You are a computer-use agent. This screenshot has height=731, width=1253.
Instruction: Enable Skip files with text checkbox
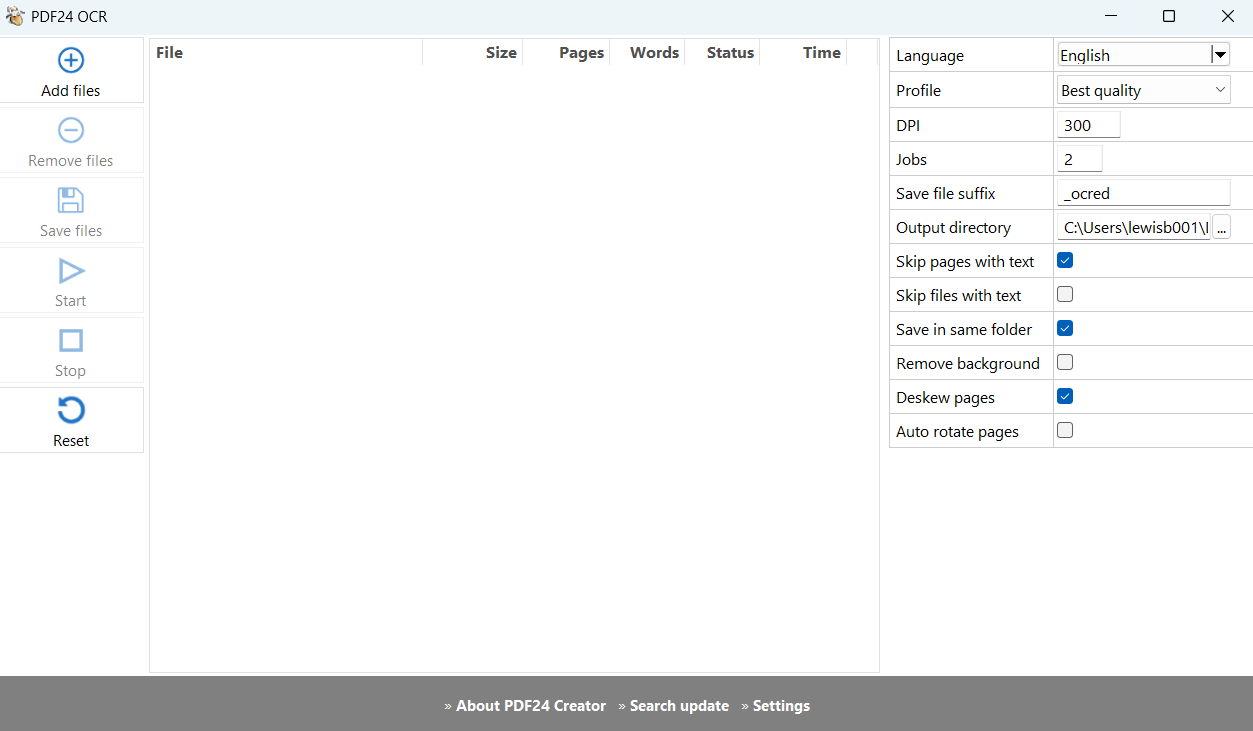(x=1065, y=294)
